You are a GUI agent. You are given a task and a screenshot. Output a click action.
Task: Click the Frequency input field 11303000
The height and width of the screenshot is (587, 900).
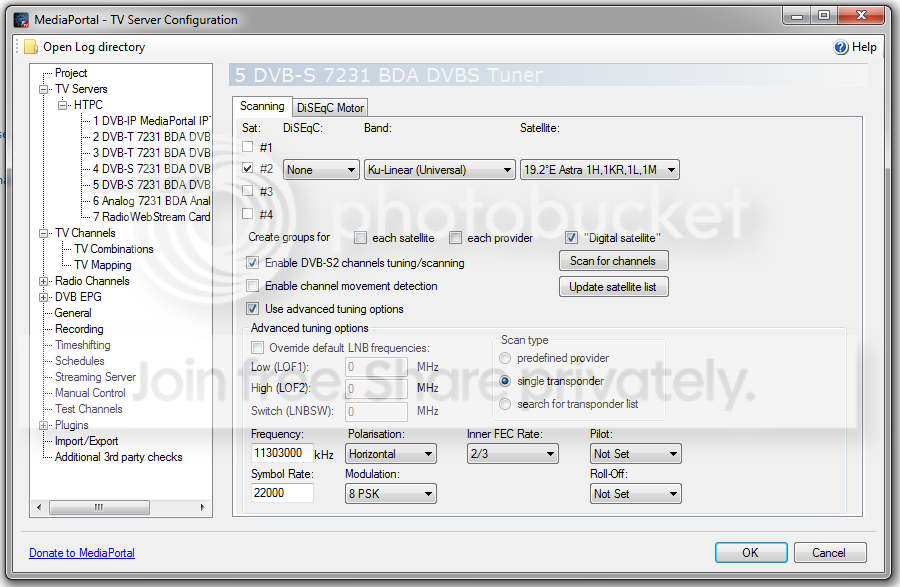click(282, 453)
